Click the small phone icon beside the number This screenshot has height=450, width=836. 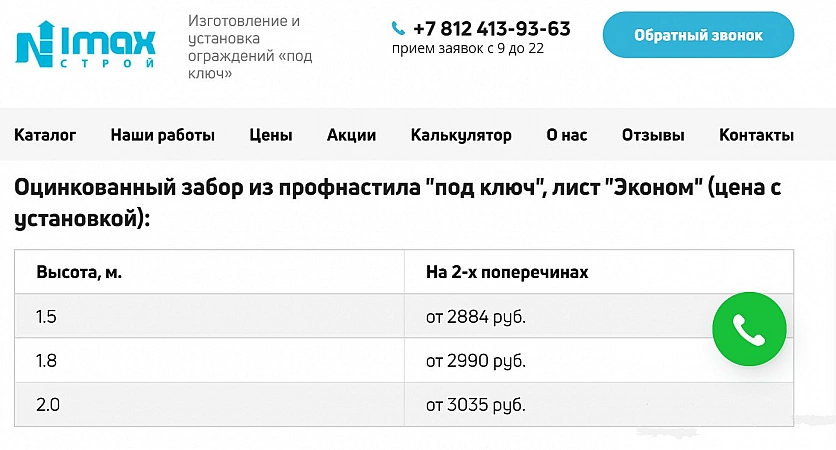coord(399,29)
